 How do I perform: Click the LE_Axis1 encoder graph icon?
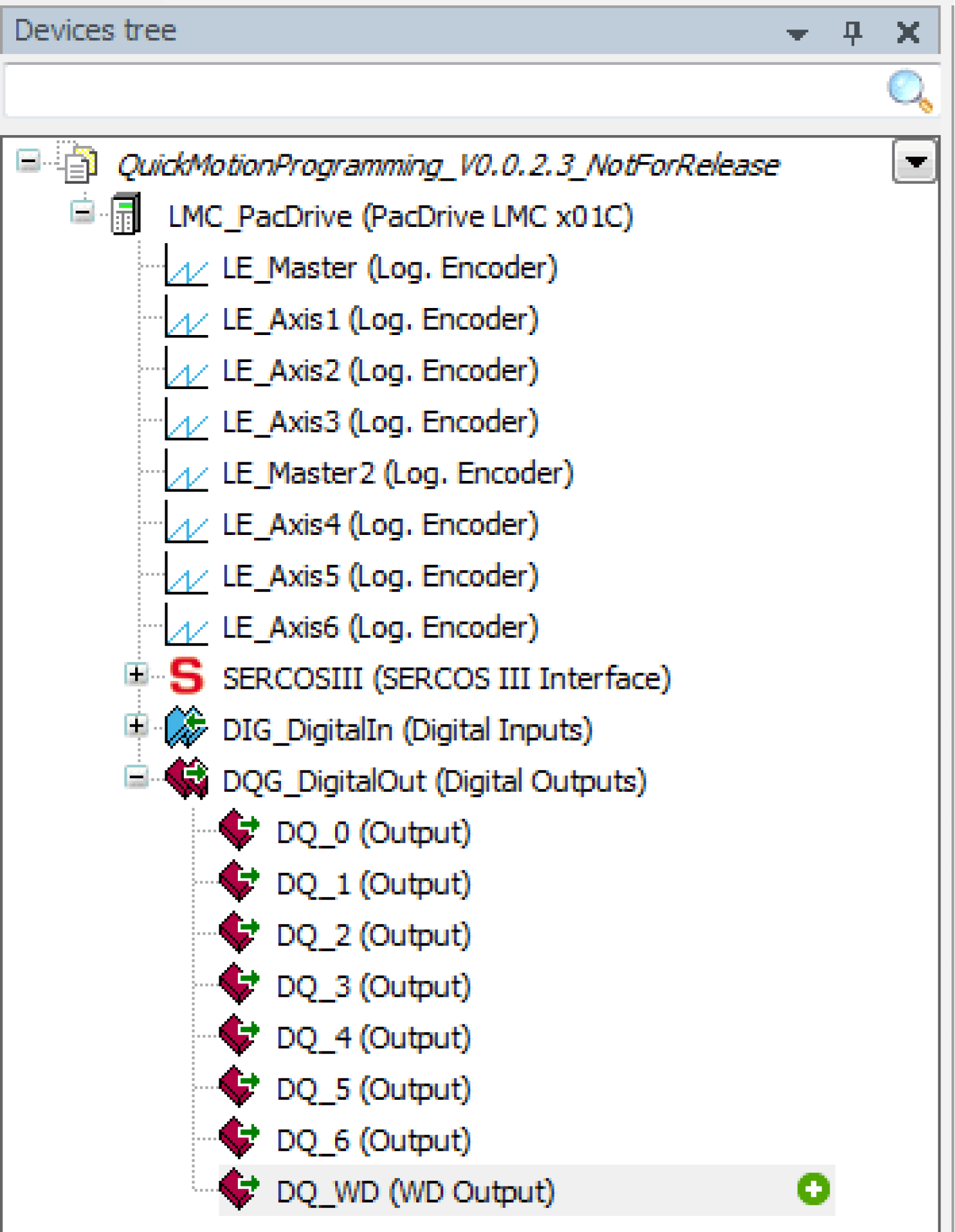tap(187, 317)
